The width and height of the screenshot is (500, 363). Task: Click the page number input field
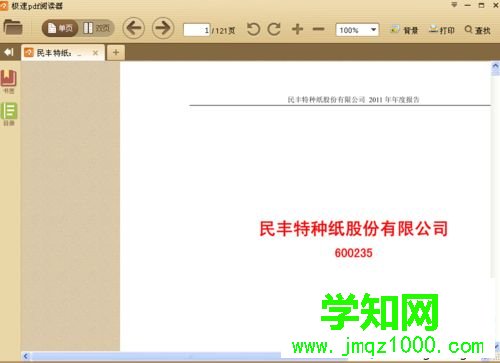click(x=197, y=30)
